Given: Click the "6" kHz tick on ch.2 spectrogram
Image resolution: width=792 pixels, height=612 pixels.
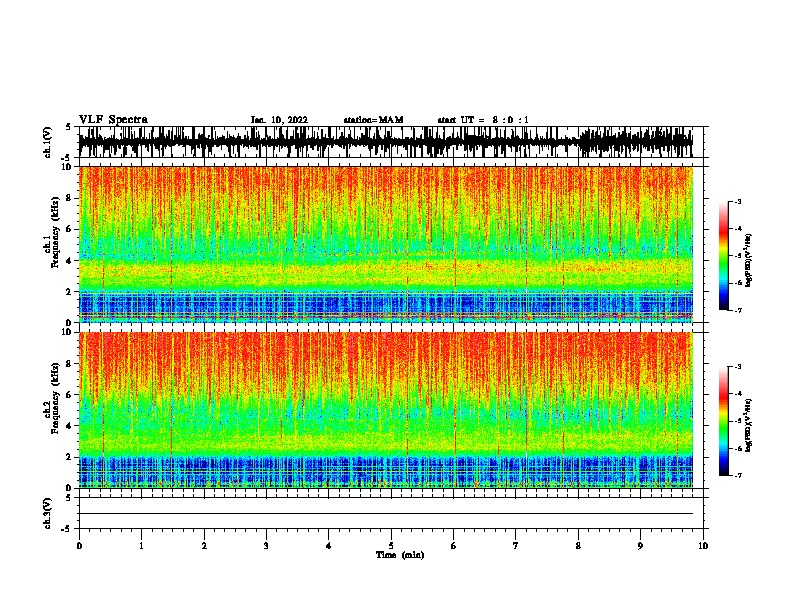Looking at the screenshot, I should [x=70, y=395].
